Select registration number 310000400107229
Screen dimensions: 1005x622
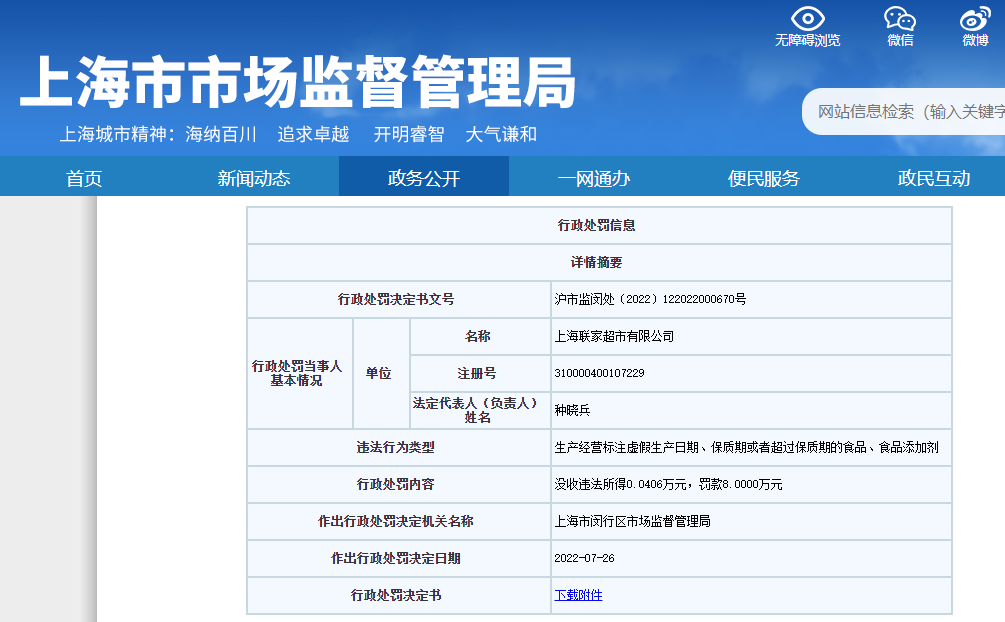pos(599,373)
